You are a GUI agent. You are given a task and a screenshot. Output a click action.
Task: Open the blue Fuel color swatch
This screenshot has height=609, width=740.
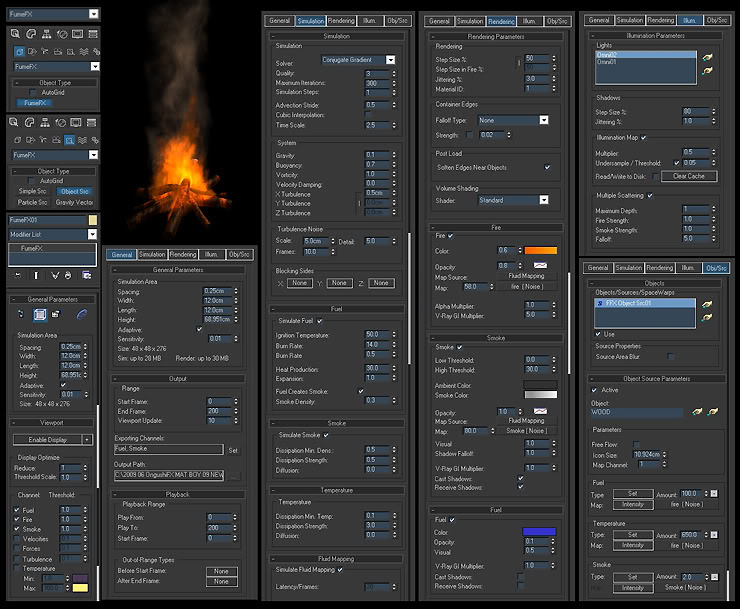[539, 532]
